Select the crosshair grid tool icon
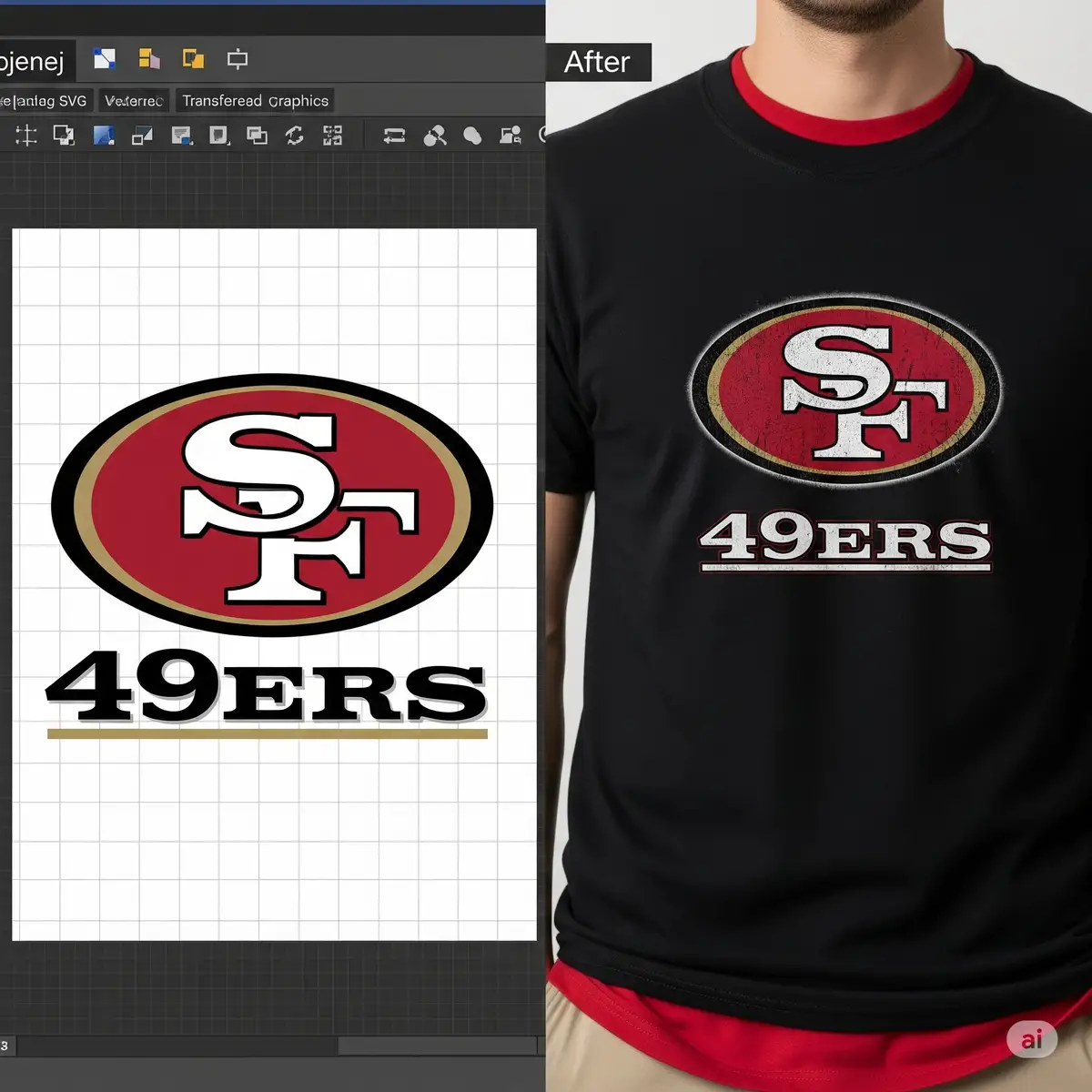 pyautogui.click(x=26, y=136)
